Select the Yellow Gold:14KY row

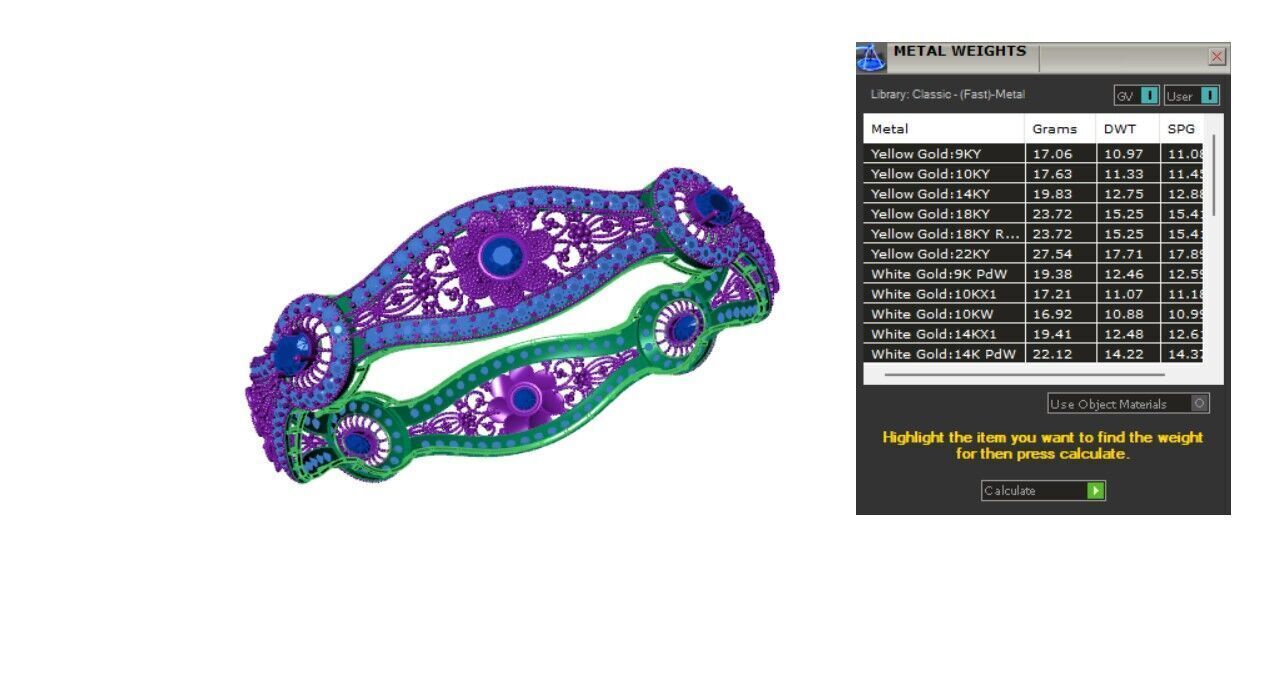(1033, 194)
